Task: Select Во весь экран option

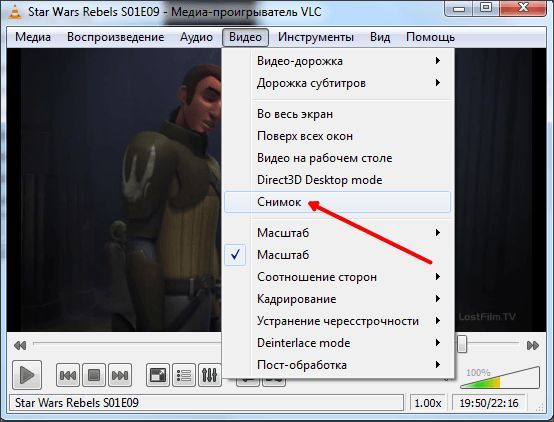Action: (337, 114)
